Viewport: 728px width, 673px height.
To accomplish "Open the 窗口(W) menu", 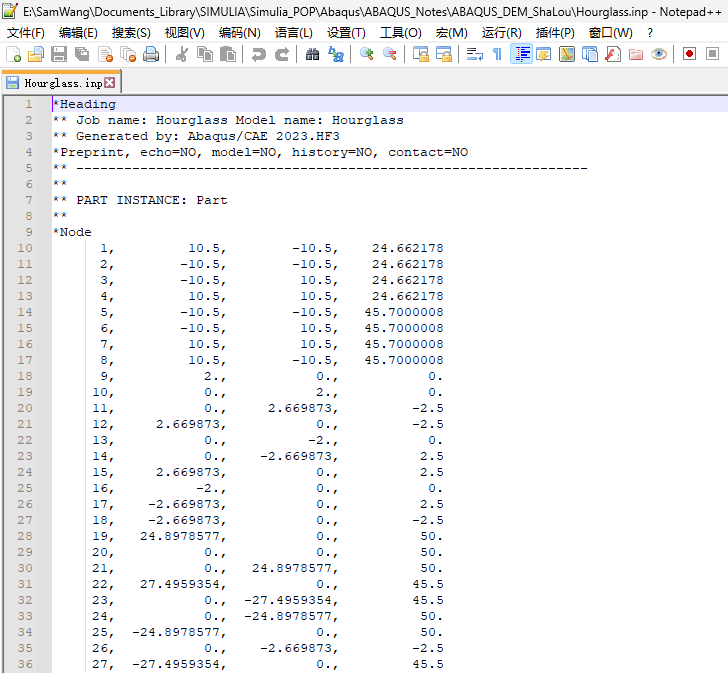I will [611, 33].
